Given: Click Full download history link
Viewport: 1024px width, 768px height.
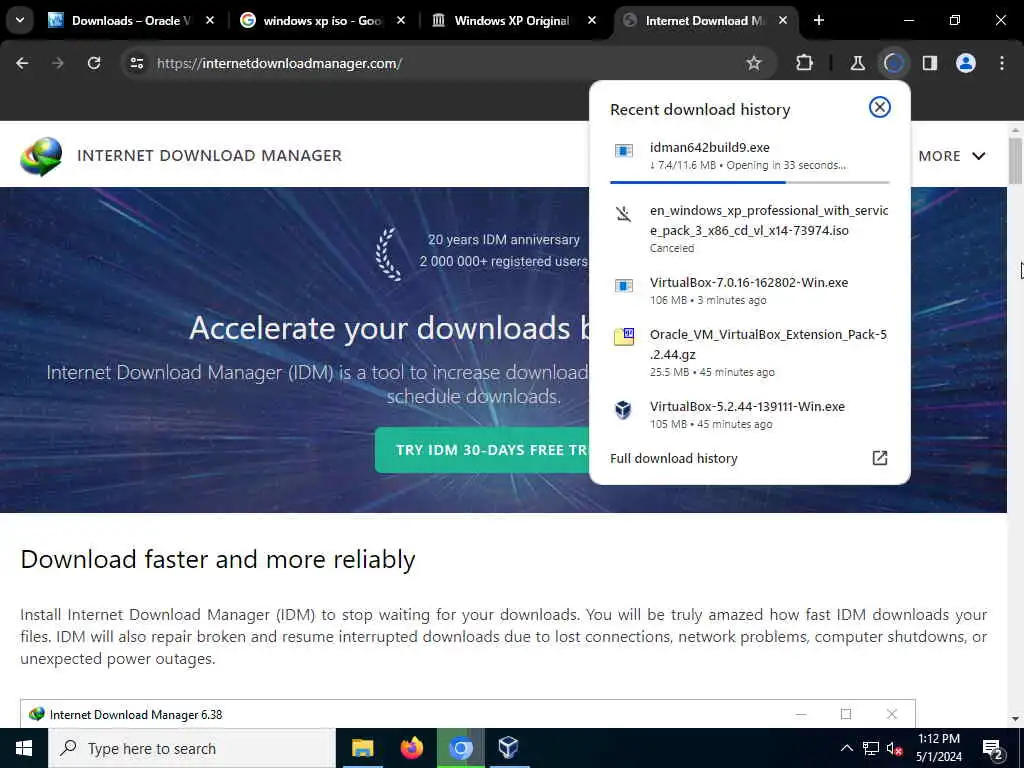Looking at the screenshot, I should [x=673, y=458].
